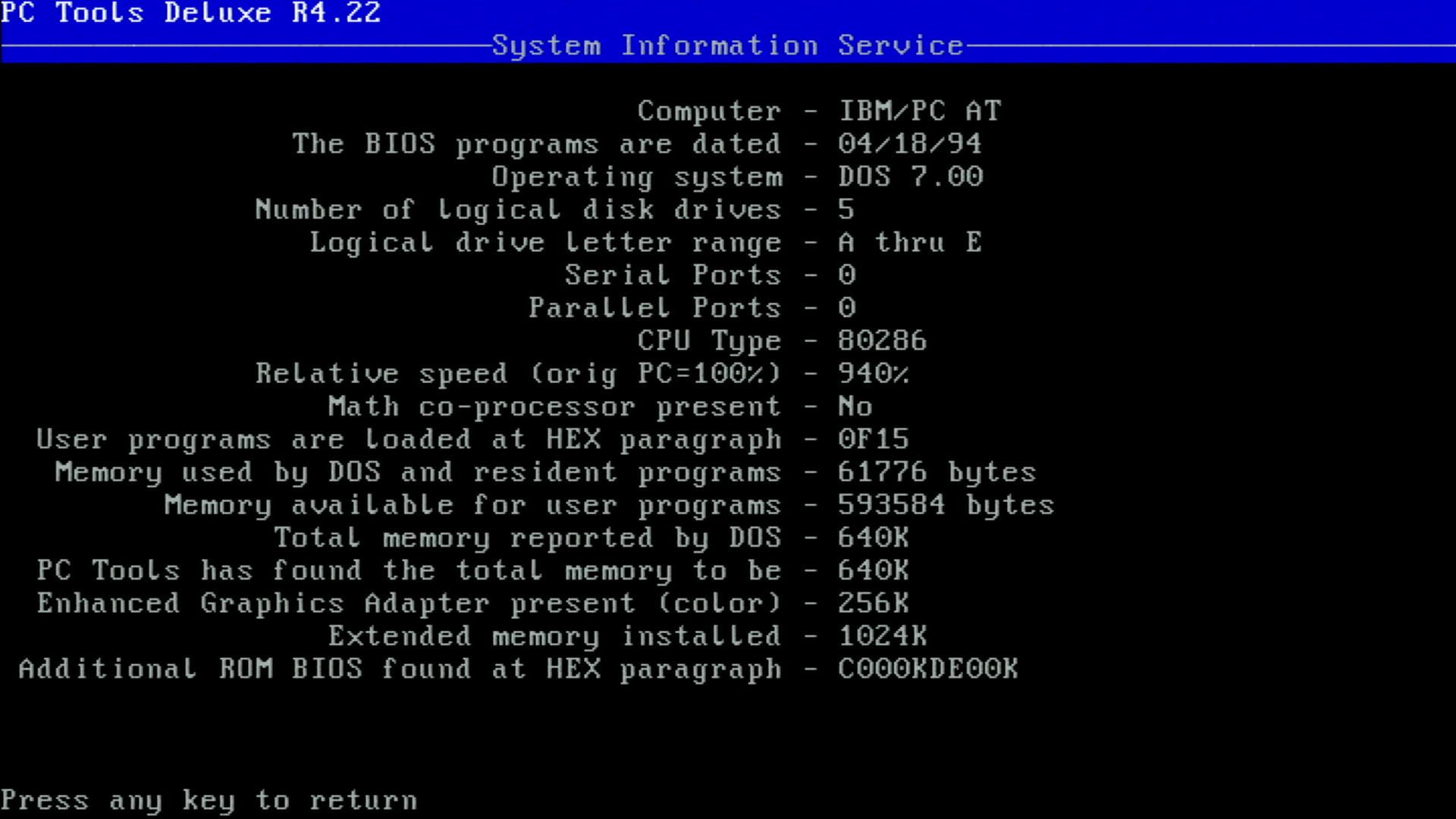
Task: Click 'Additional ROM BIOS found at HEX paragraph'
Action: coord(400,670)
